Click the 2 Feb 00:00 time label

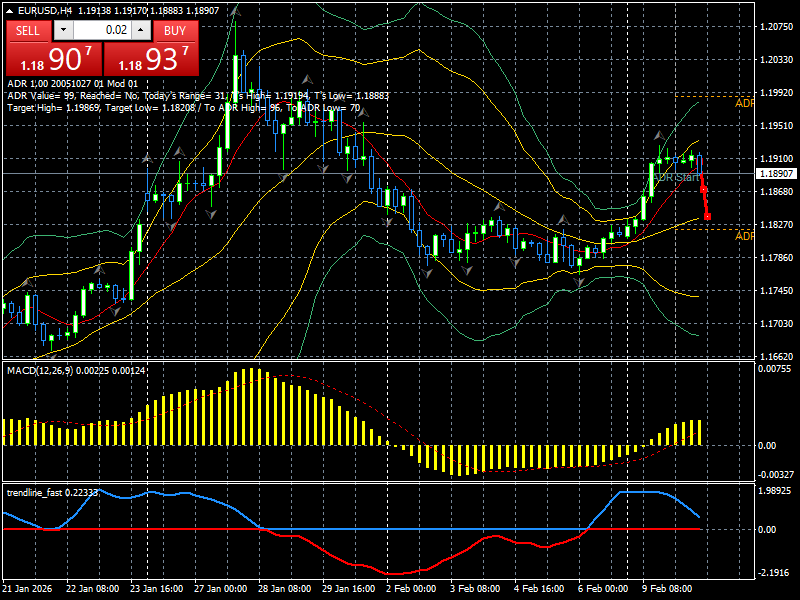411,588
